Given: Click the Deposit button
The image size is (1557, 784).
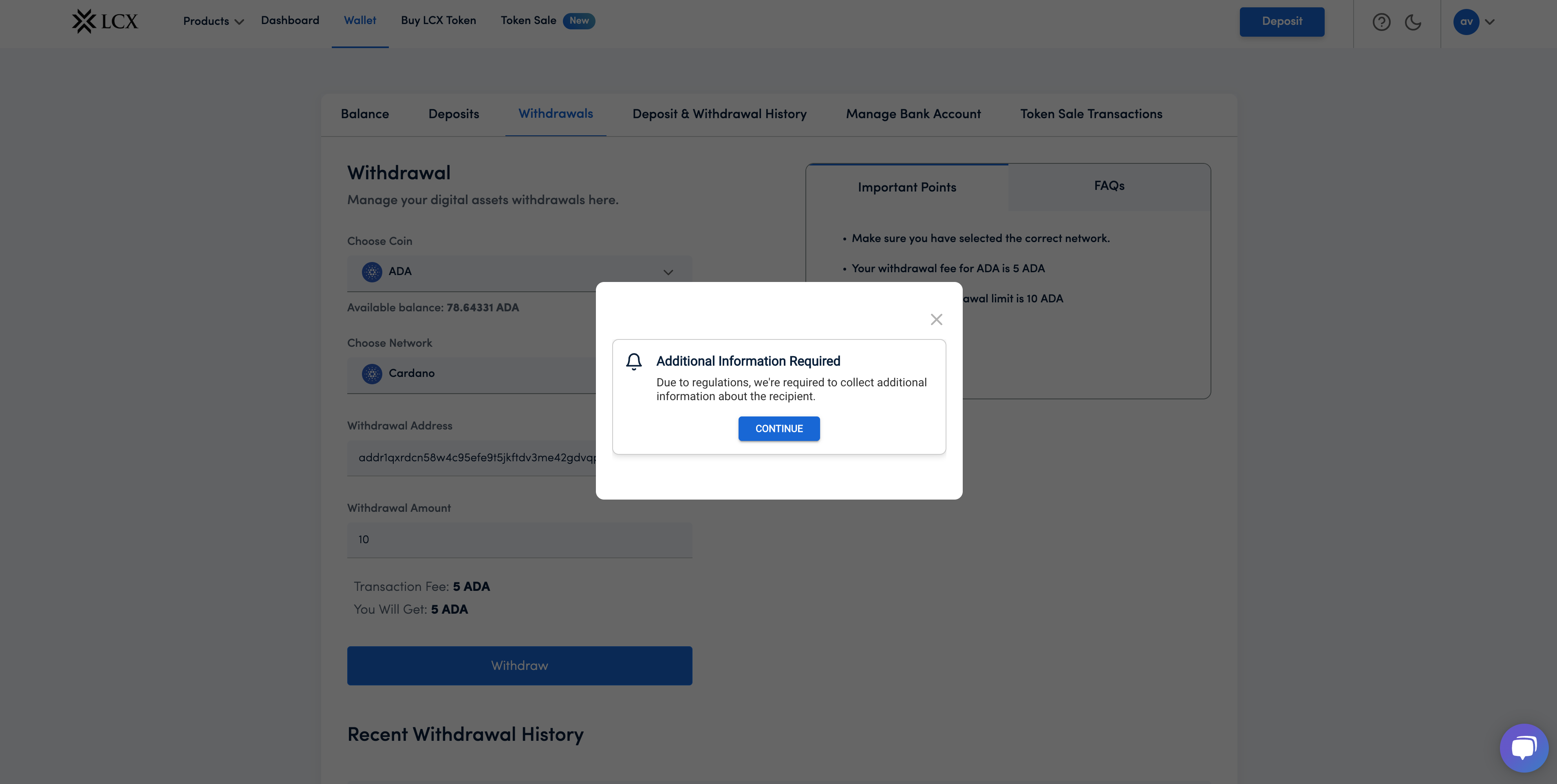Looking at the screenshot, I should pyautogui.click(x=1281, y=22).
